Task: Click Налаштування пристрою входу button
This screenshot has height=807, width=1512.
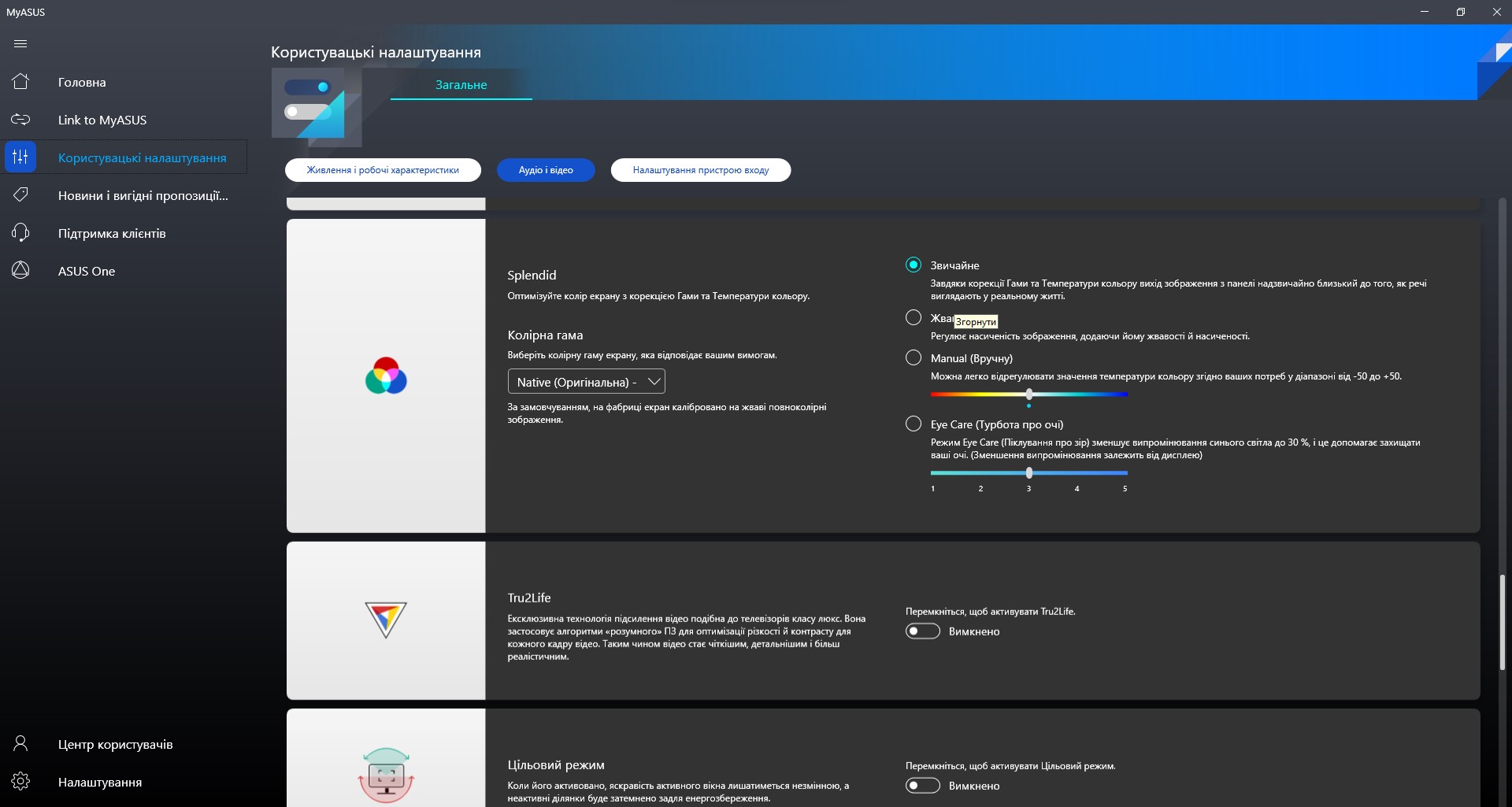Action: click(700, 170)
